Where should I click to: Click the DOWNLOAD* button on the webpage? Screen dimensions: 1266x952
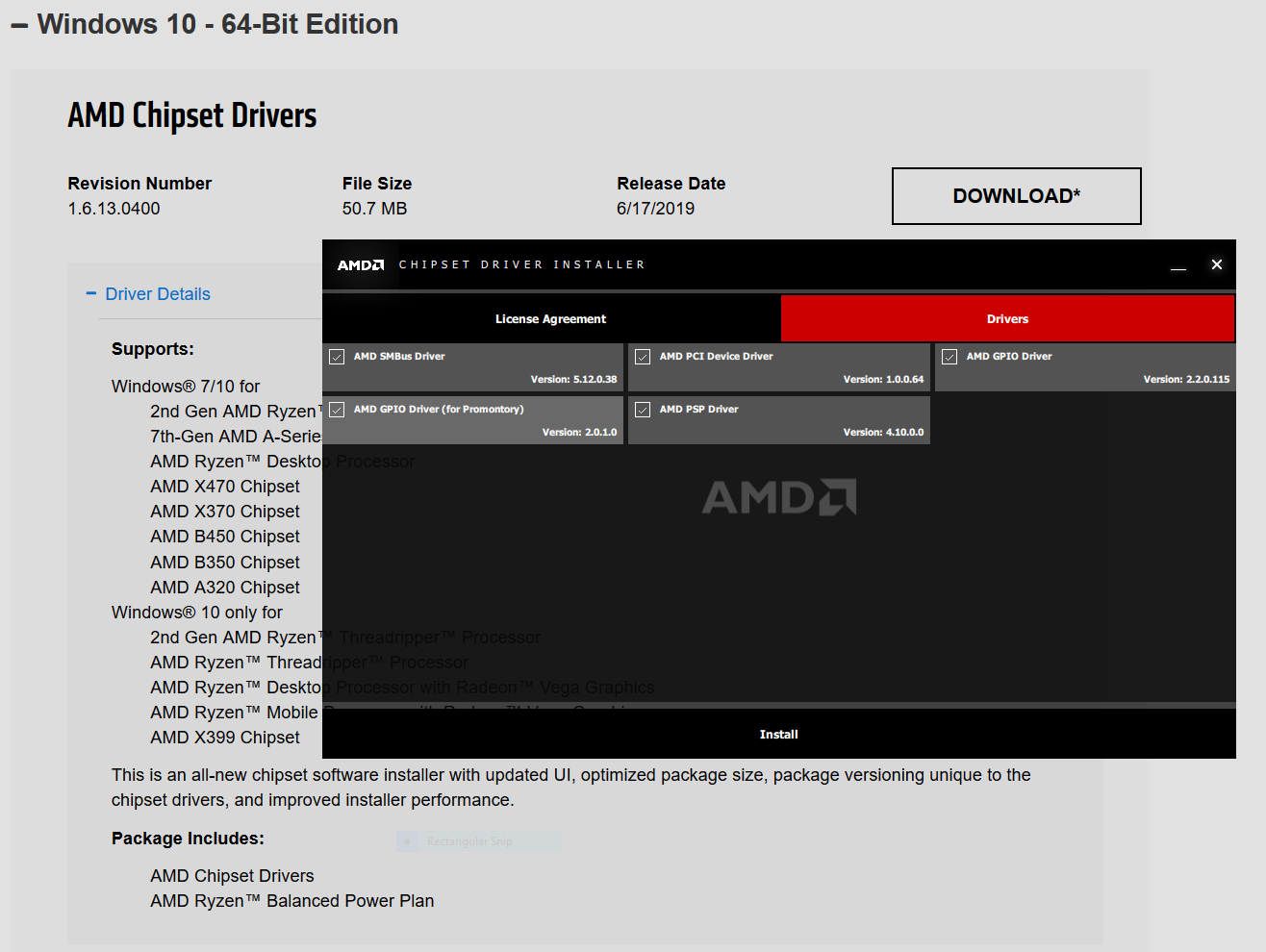tap(1017, 196)
